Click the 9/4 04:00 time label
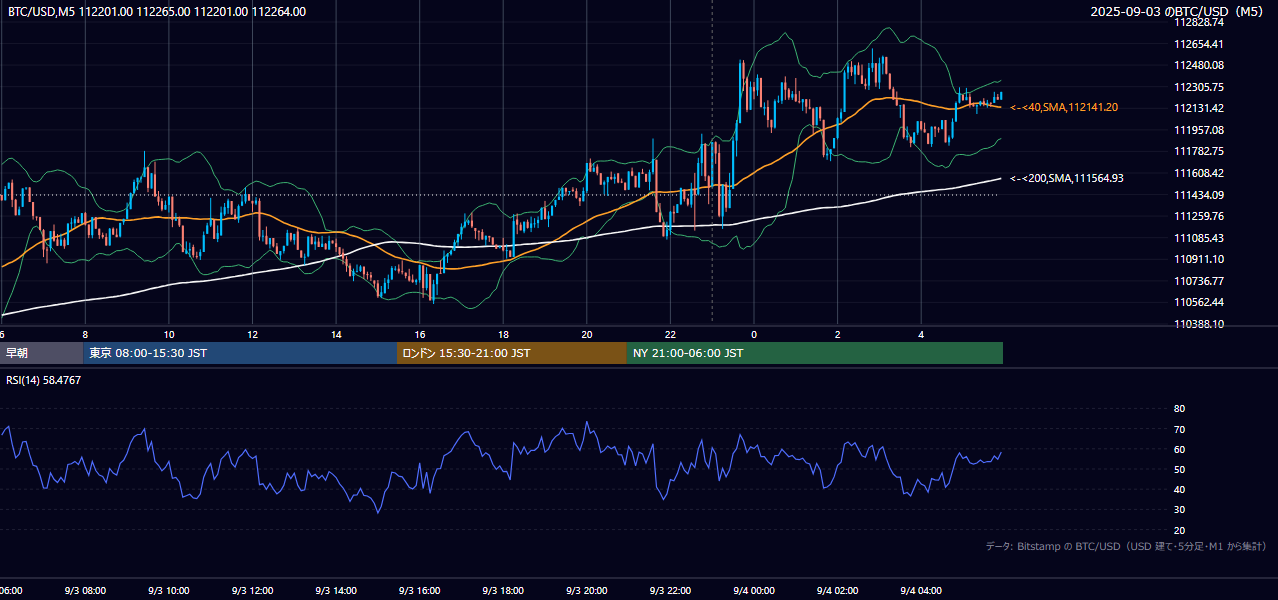Viewport: 1278px width, 600px height. tap(922, 591)
